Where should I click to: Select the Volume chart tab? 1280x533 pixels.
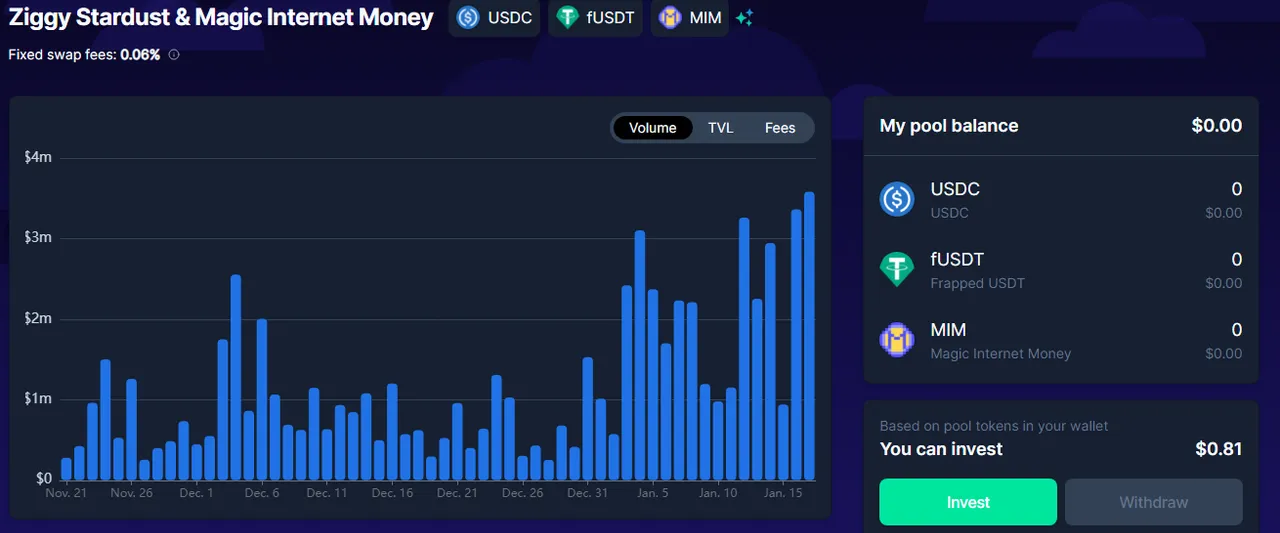tap(653, 128)
